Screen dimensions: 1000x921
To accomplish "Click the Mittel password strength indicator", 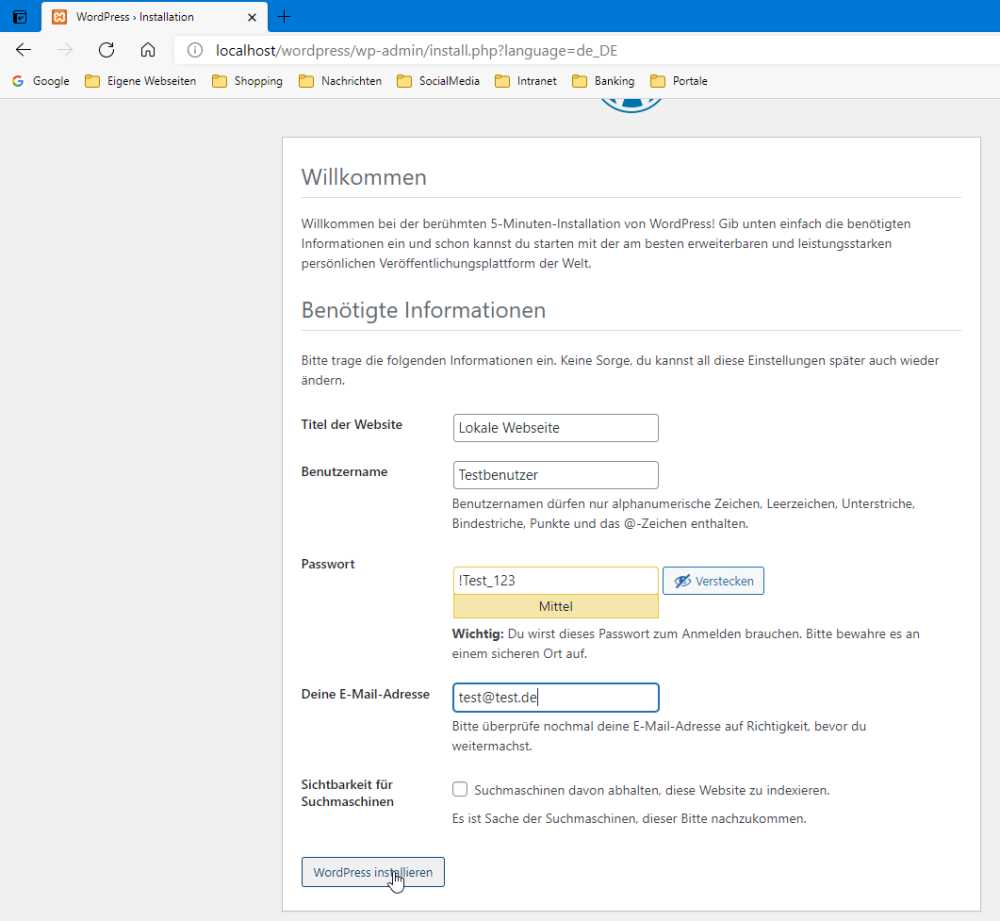I will [x=555, y=607].
